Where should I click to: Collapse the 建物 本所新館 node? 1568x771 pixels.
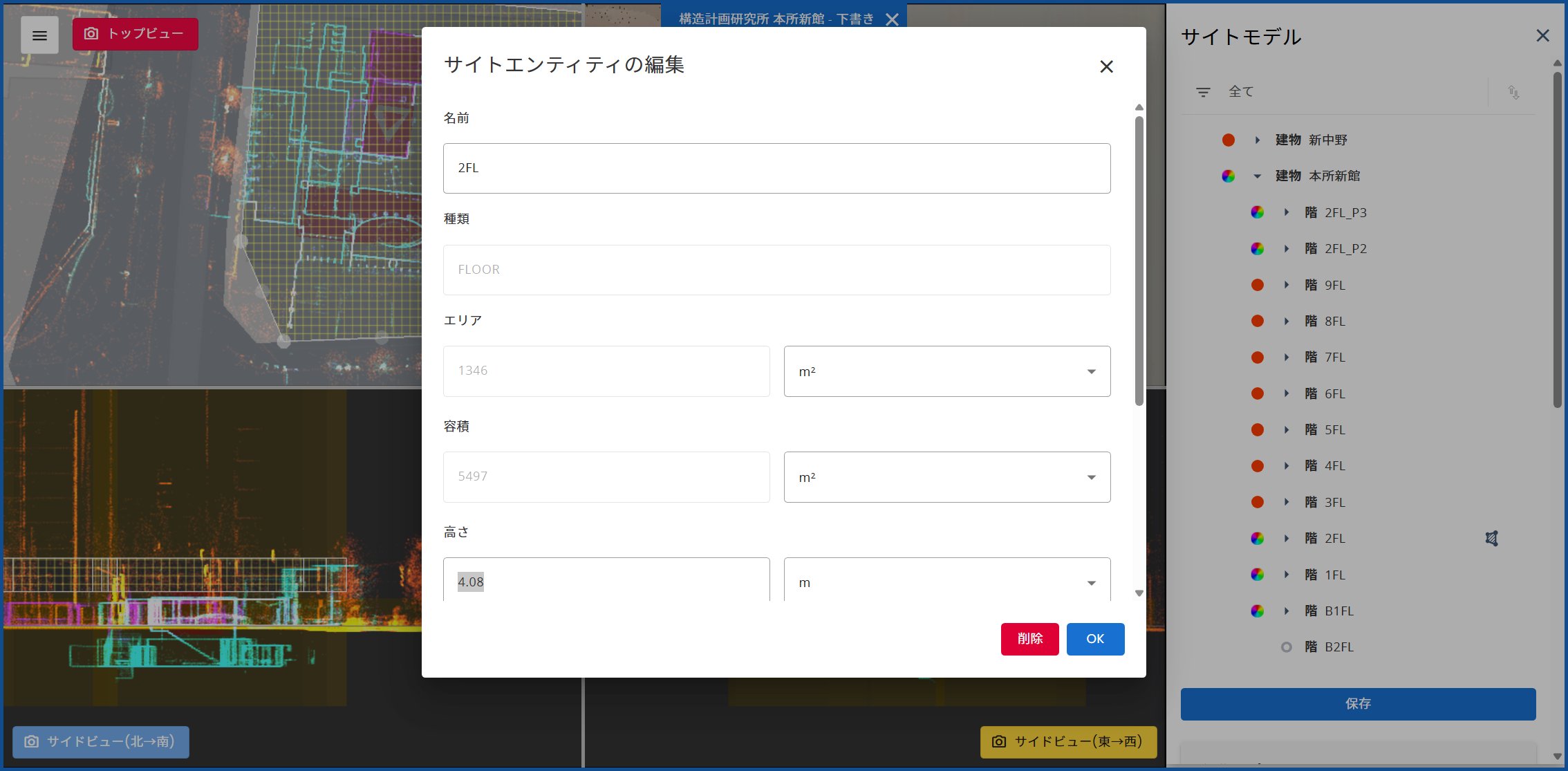(1258, 176)
